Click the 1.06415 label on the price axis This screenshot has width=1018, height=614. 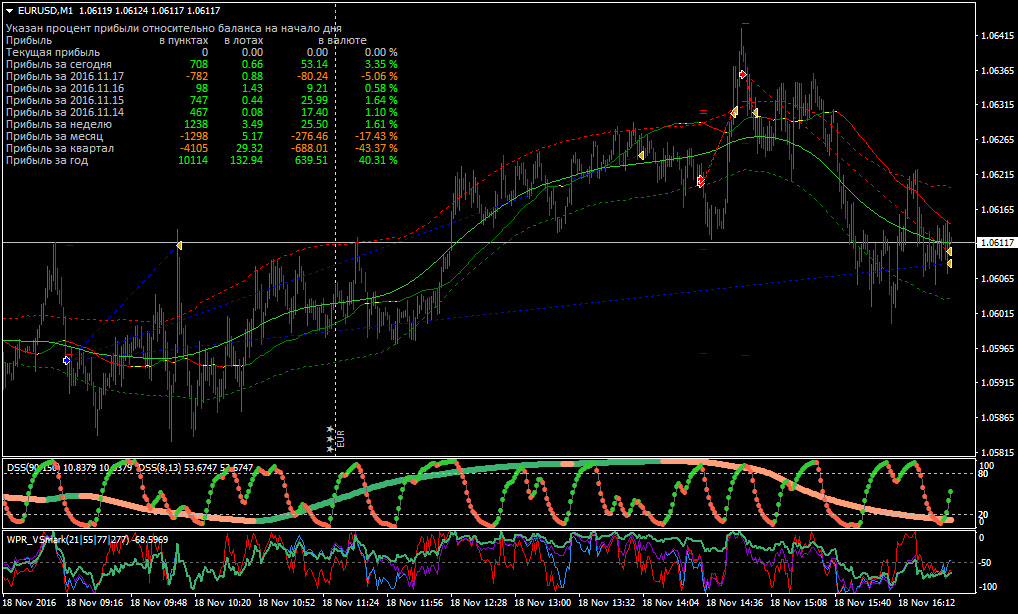(998, 35)
